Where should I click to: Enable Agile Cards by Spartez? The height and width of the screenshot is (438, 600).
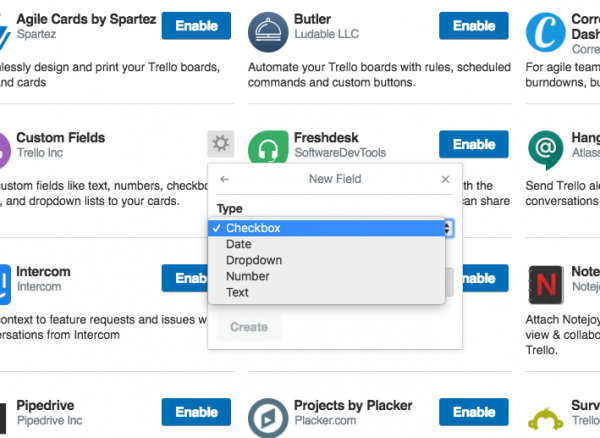pyautogui.click(x=196, y=26)
